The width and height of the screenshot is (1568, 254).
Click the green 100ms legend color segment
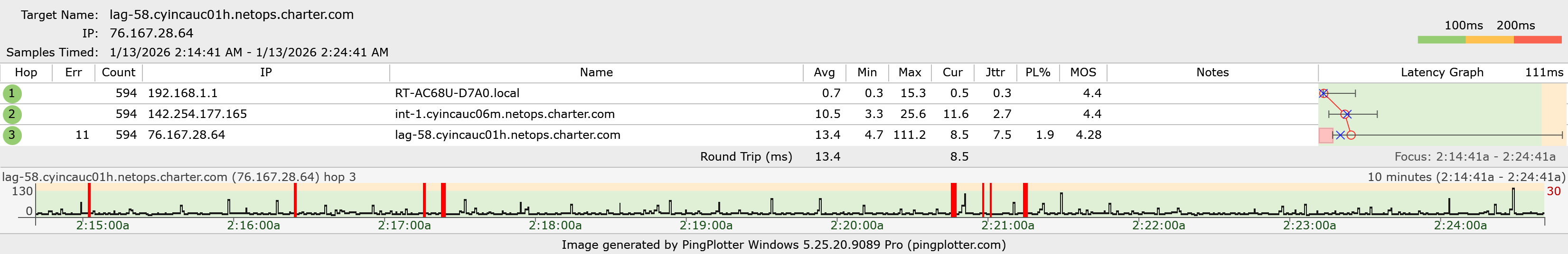pyautogui.click(x=1441, y=40)
